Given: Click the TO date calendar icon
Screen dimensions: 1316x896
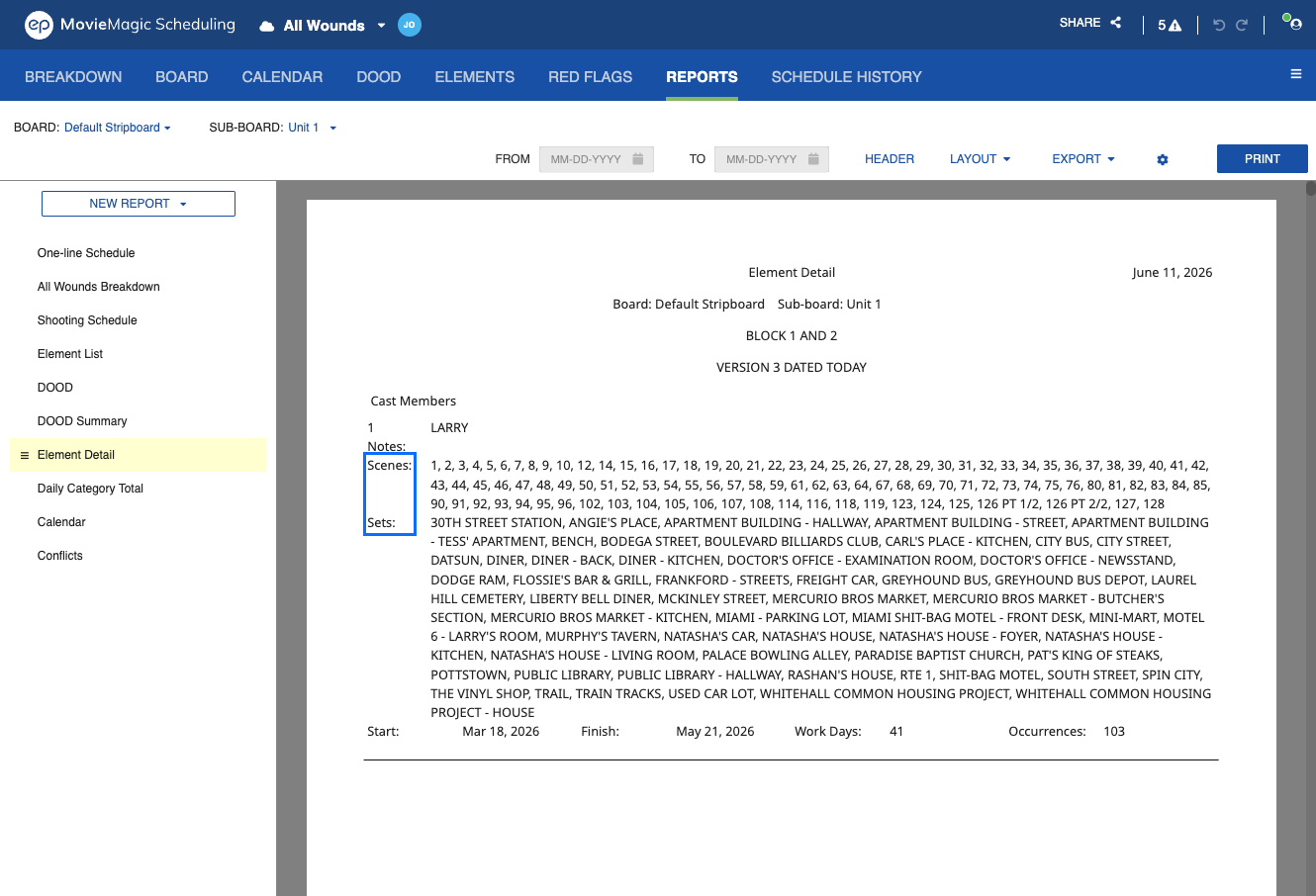Looking at the screenshot, I should pos(813,159).
